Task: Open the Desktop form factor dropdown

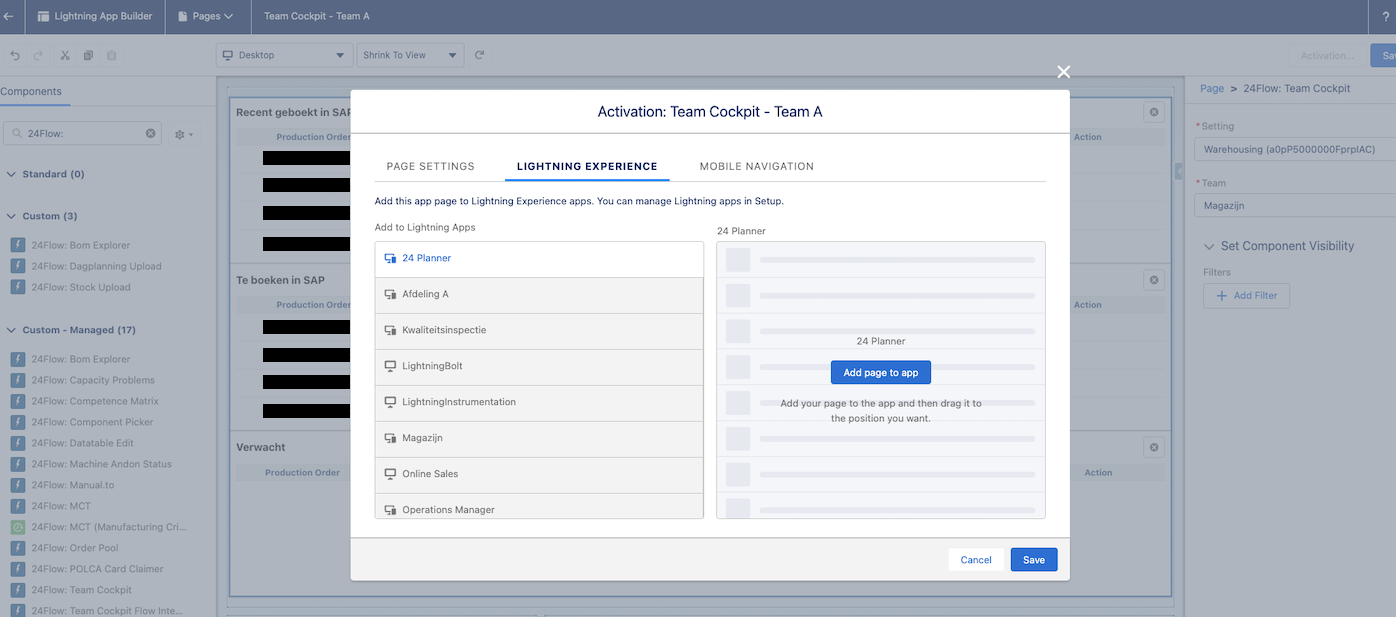Action: (283, 55)
